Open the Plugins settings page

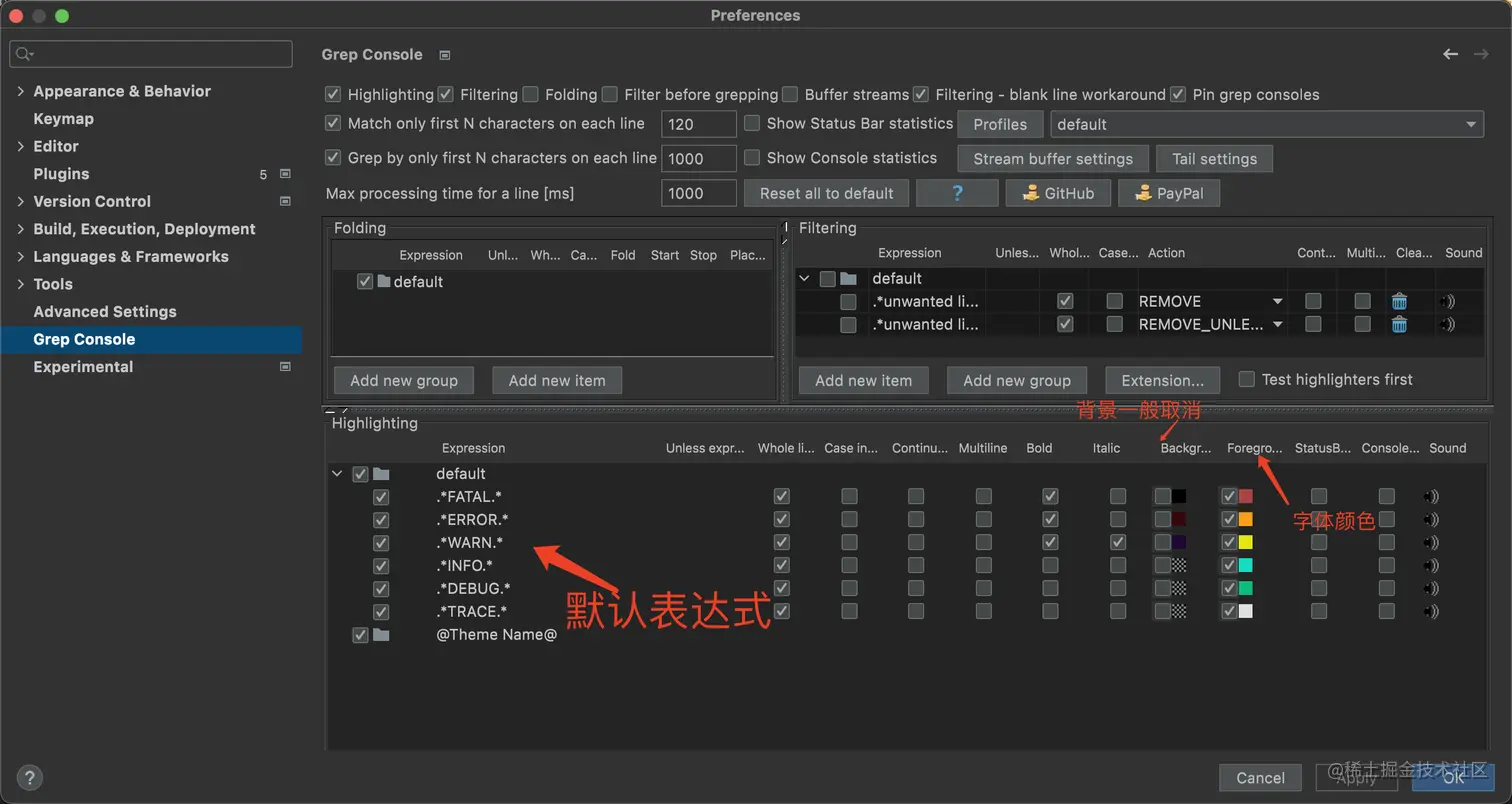(61, 174)
